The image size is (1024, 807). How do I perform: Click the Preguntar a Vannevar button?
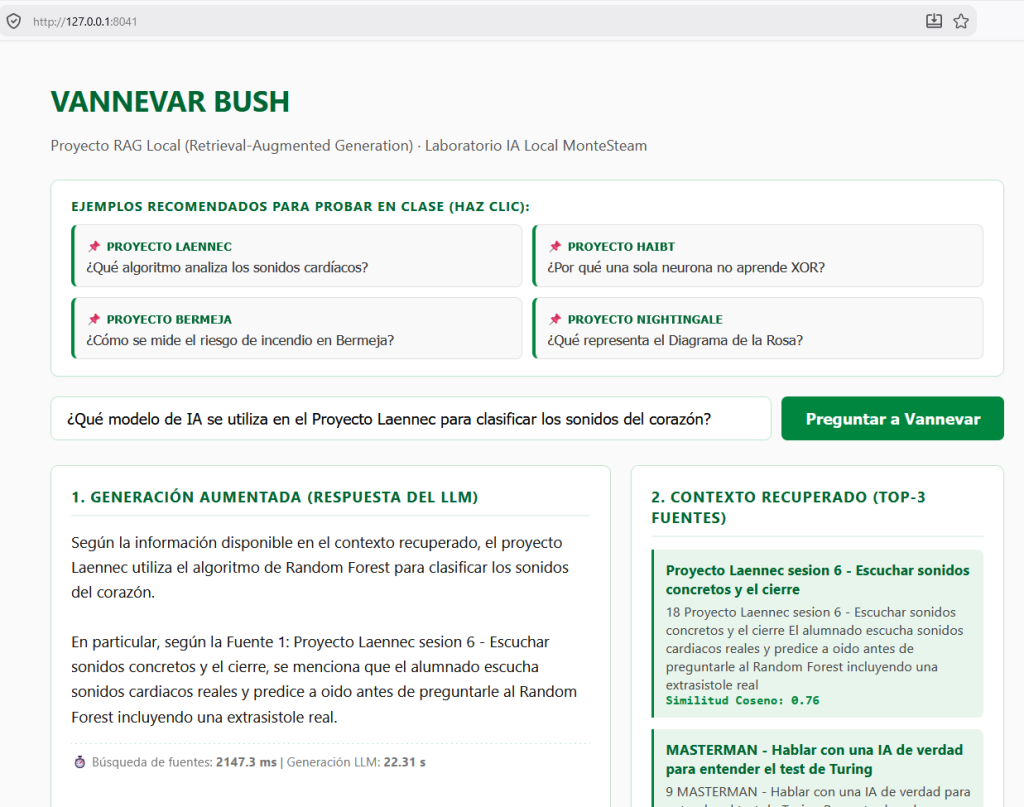892,419
